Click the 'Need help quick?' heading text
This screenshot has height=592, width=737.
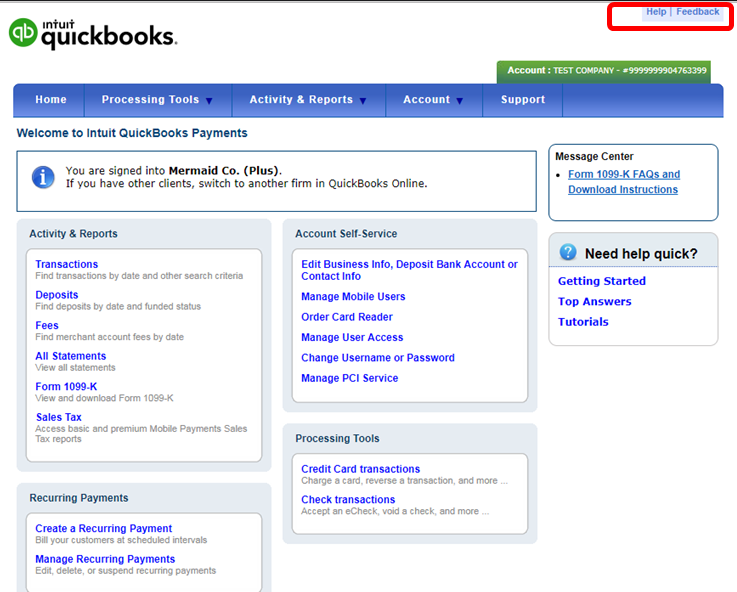click(641, 254)
